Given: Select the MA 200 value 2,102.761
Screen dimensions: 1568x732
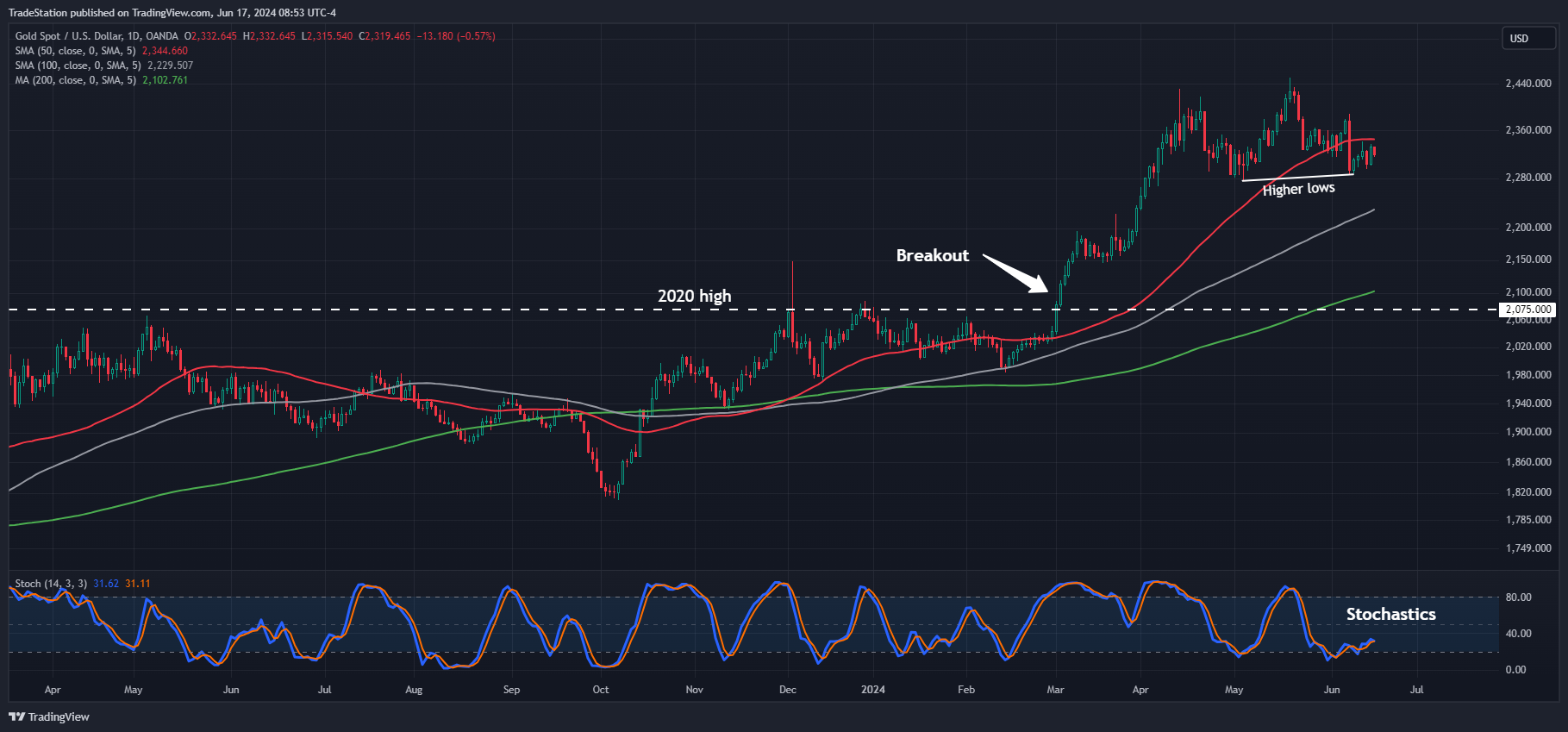Looking at the screenshot, I should (x=165, y=80).
